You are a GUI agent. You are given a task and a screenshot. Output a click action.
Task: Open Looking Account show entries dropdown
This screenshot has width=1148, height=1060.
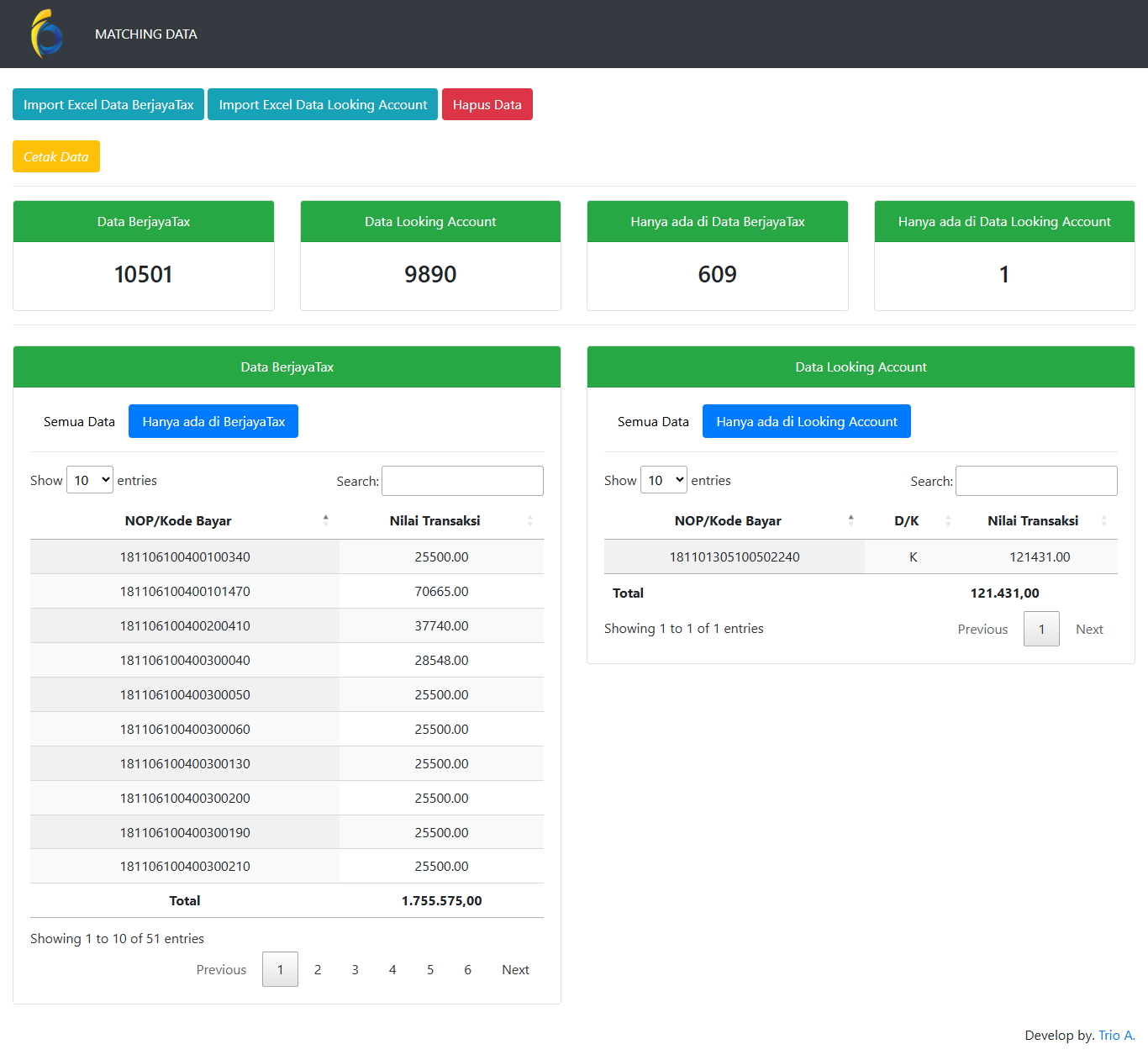(x=664, y=481)
